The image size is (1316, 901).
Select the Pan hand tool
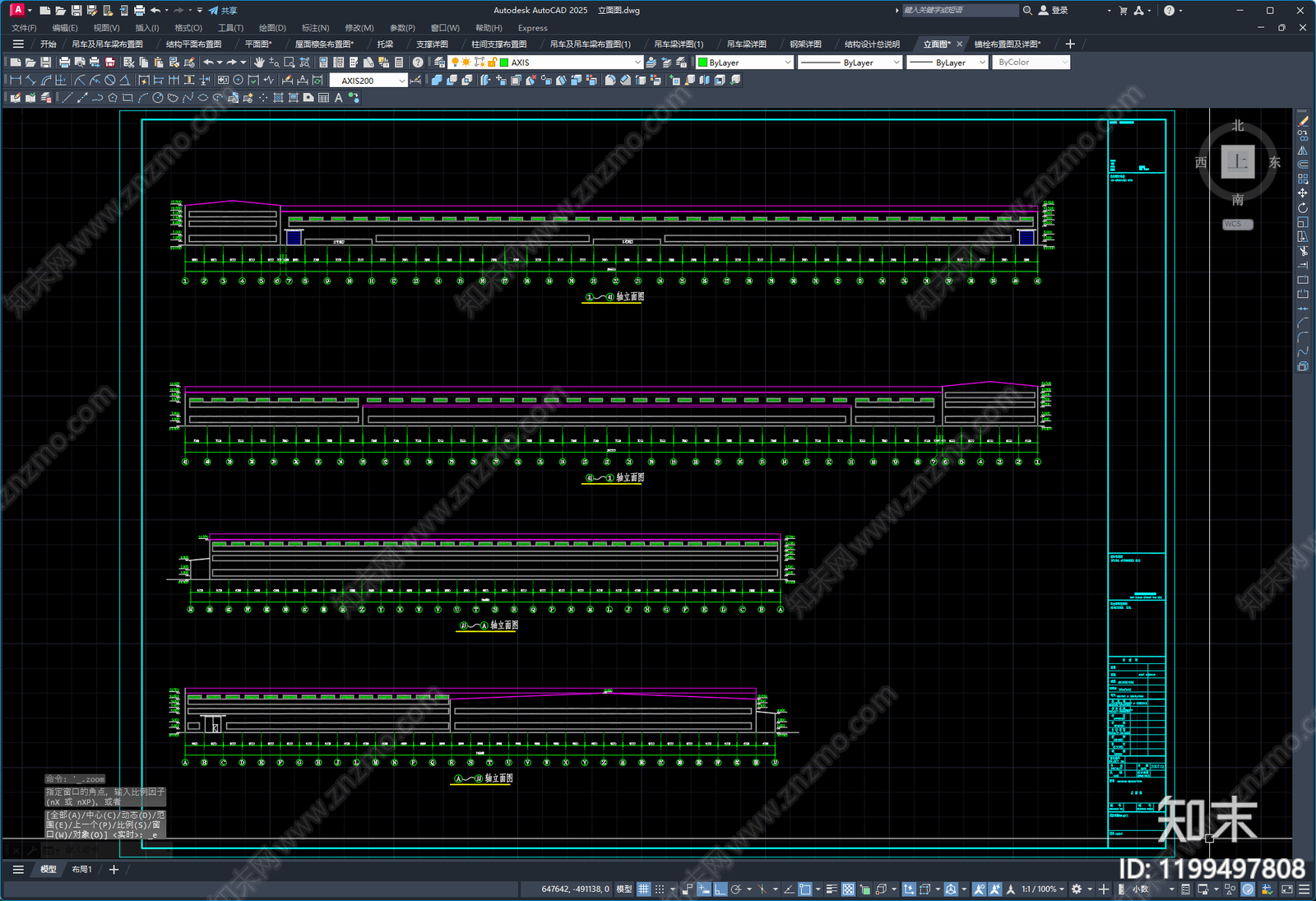259,63
